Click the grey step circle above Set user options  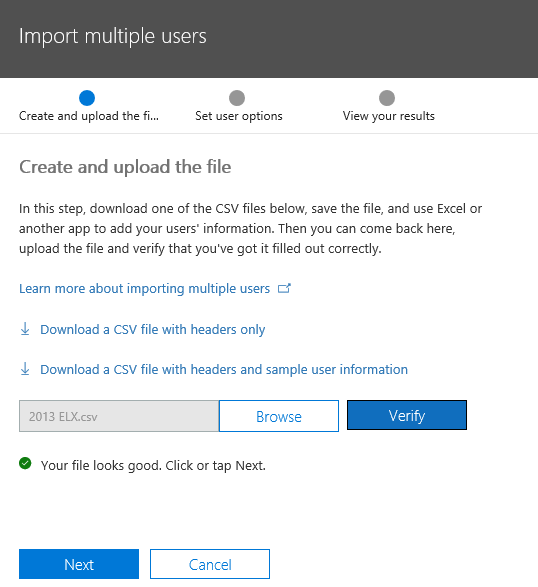click(237, 98)
